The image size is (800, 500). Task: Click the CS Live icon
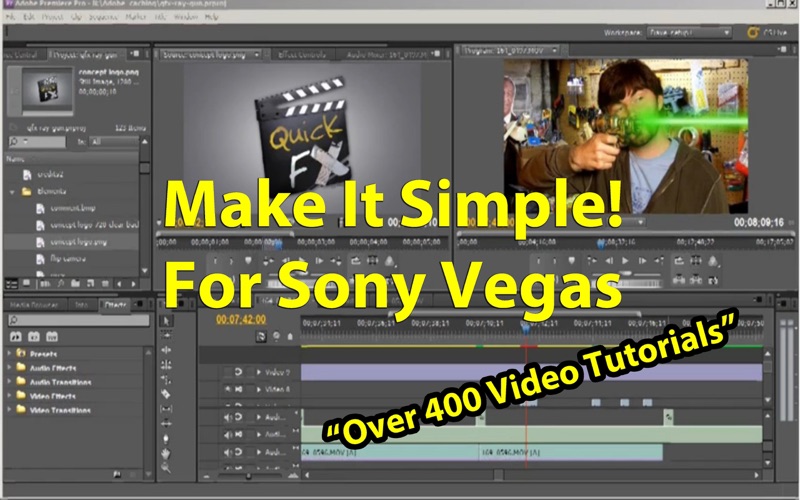tap(753, 33)
